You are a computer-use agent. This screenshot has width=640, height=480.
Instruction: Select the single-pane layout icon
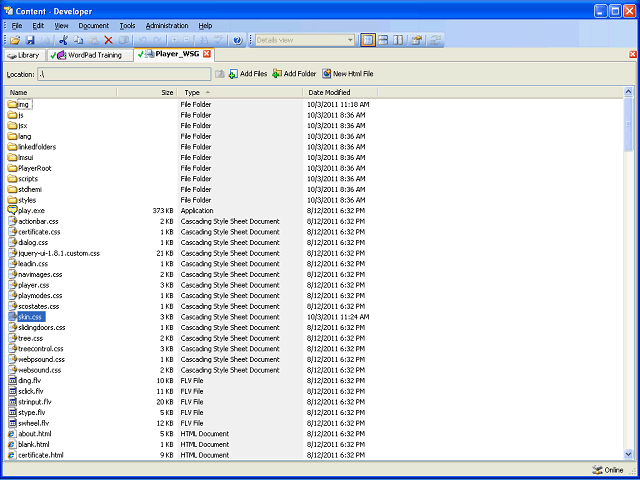point(368,40)
